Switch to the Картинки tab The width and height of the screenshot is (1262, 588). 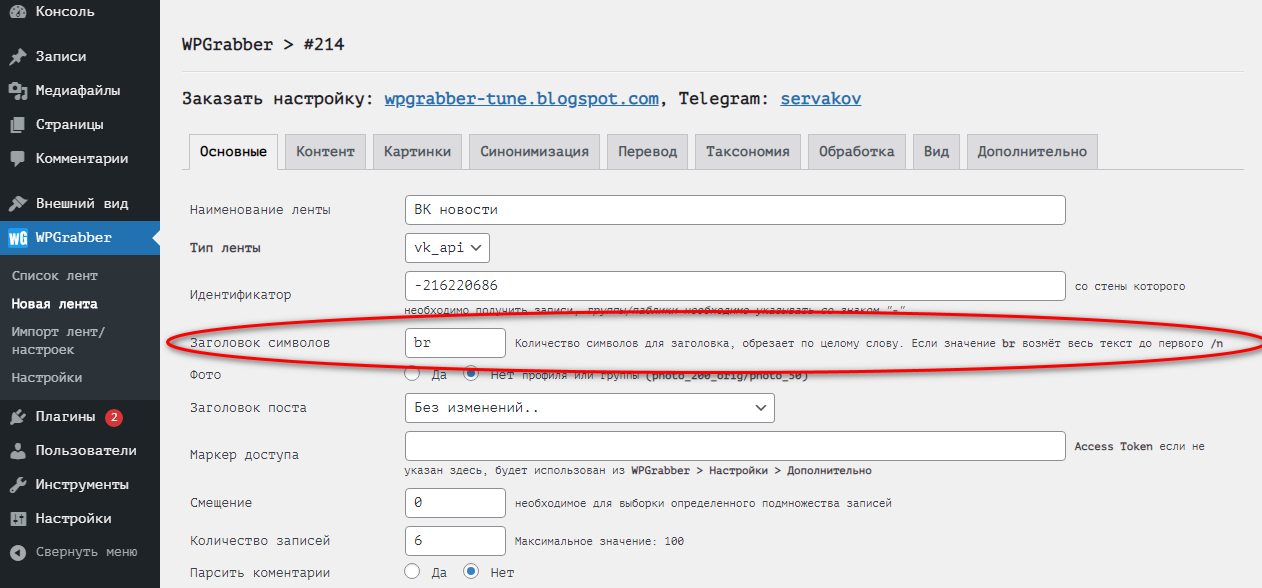[x=417, y=152]
